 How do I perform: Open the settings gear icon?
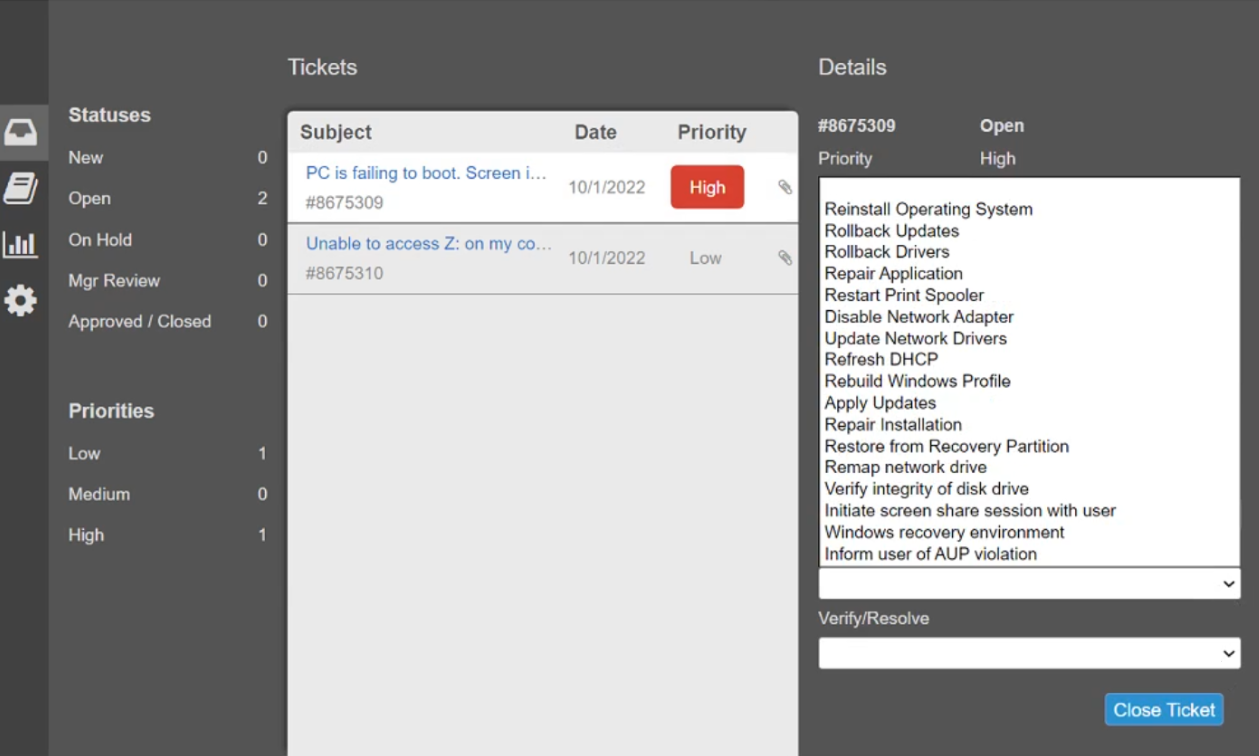coord(21,300)
